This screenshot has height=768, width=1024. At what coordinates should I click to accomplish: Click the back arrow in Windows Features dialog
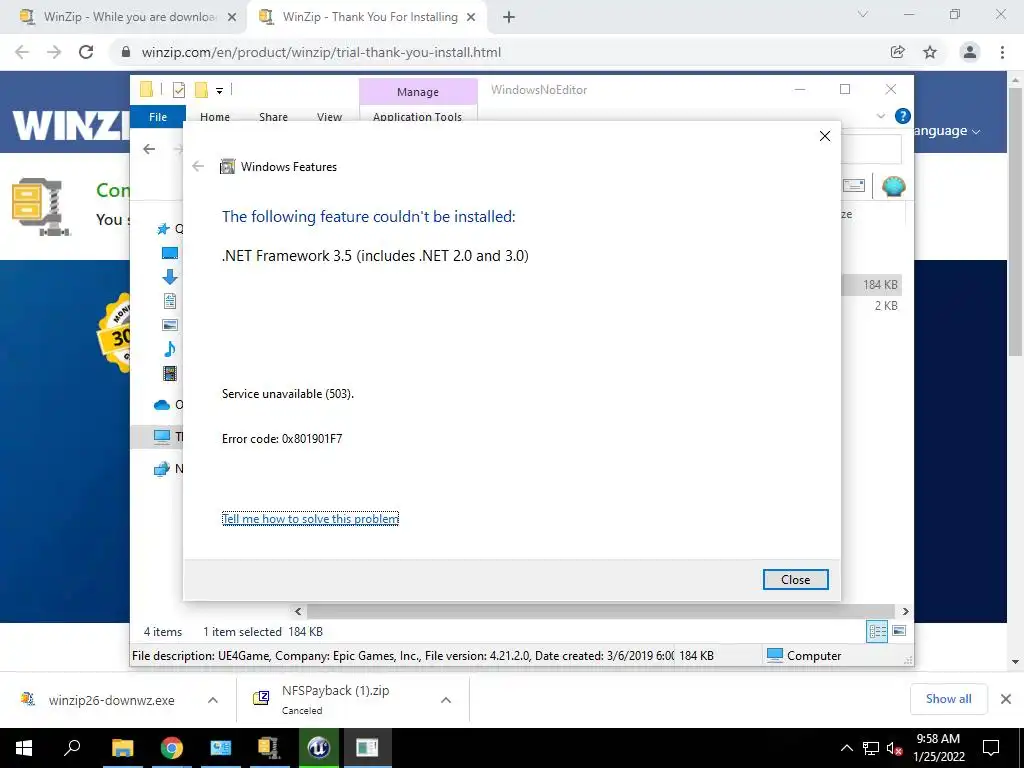198,167
